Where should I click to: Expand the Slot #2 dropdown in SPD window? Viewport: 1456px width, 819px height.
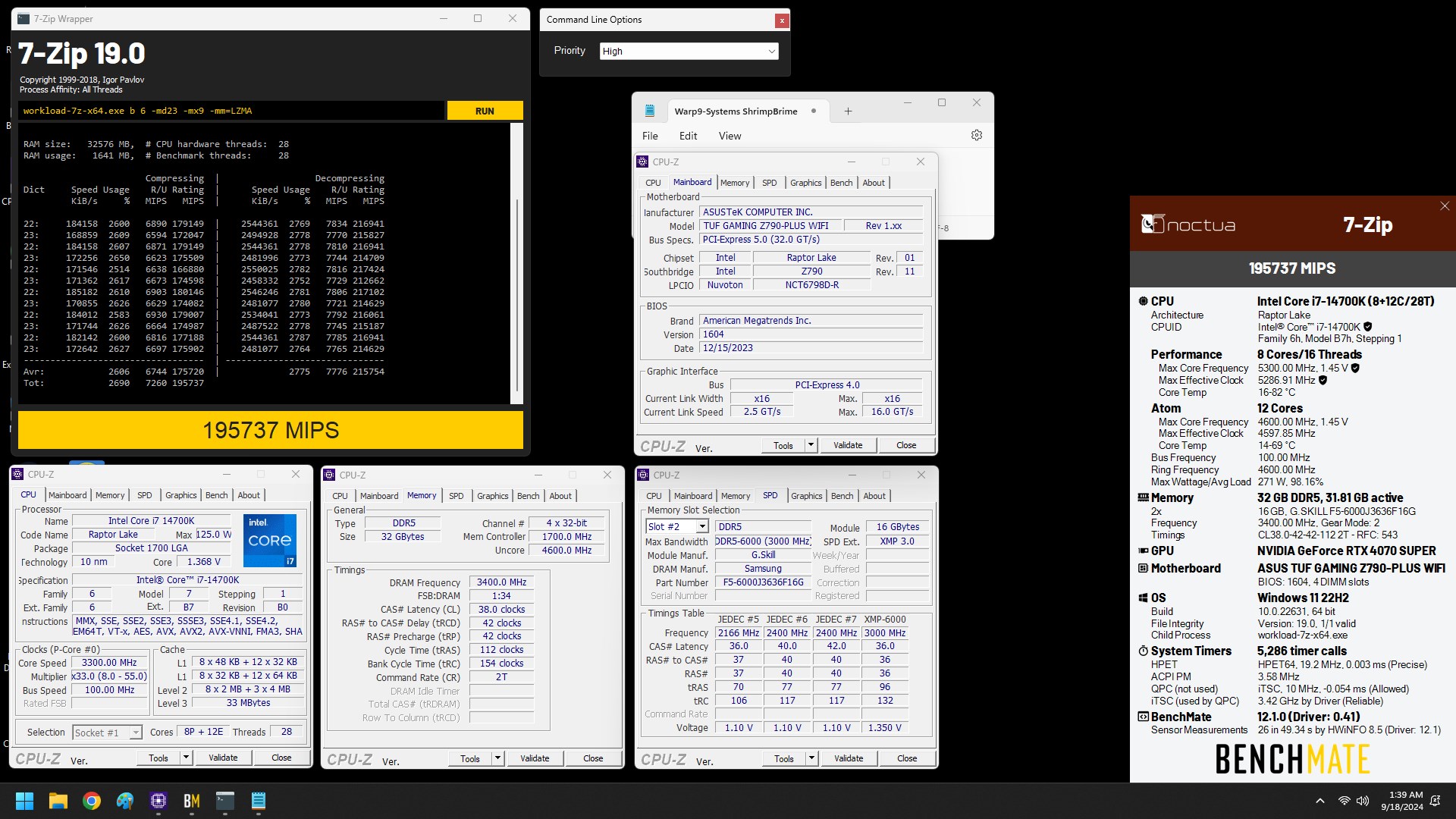pyautogui.click(x=702, y=526)
